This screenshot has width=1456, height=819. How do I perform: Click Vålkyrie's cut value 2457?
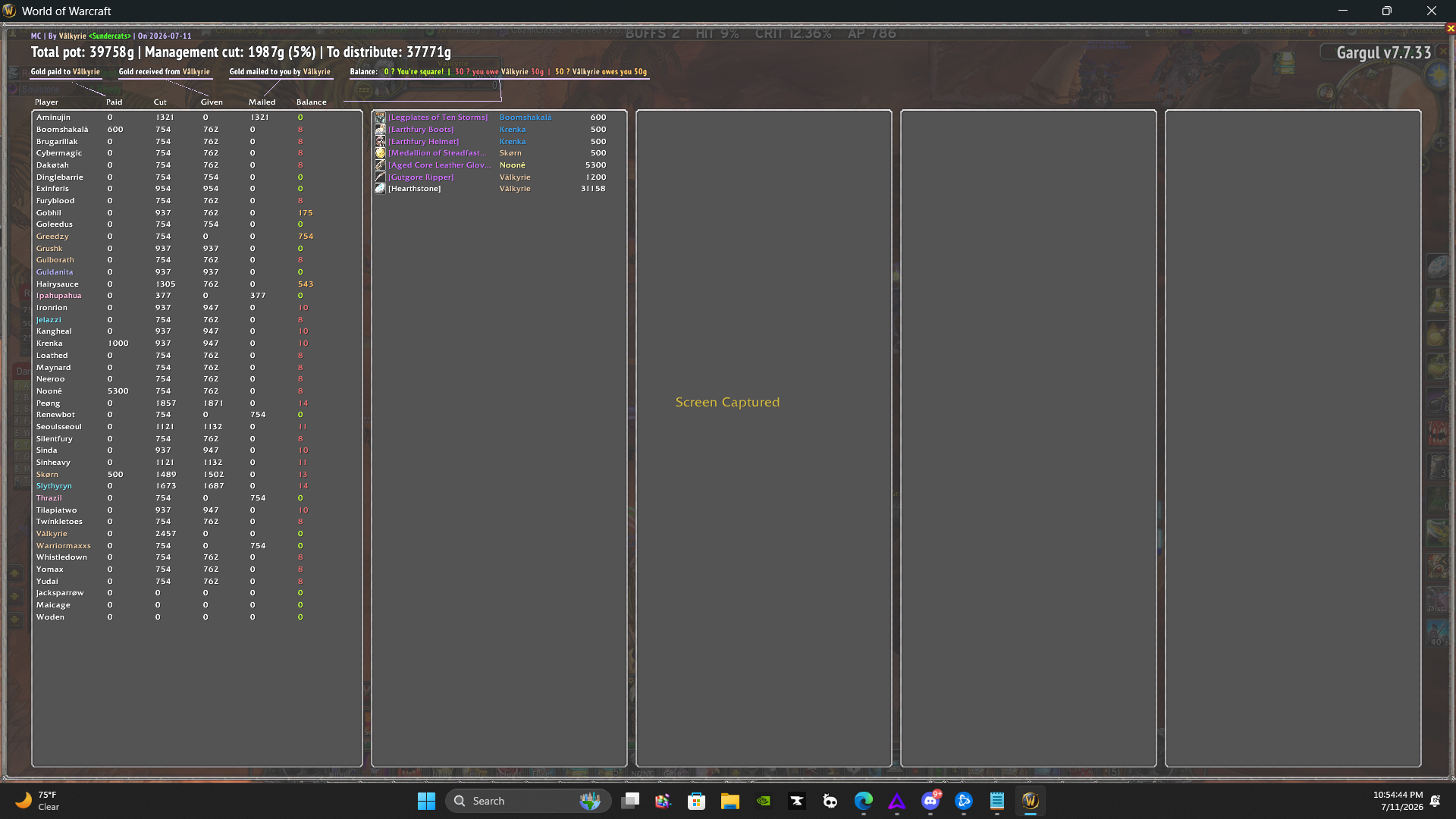click(165, 534)
